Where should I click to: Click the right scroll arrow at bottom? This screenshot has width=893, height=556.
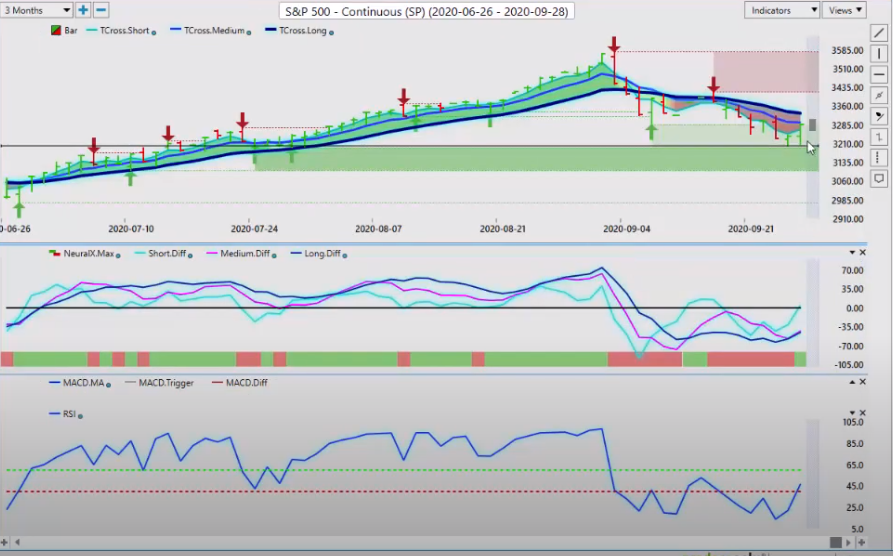click(x=849, y=542)
